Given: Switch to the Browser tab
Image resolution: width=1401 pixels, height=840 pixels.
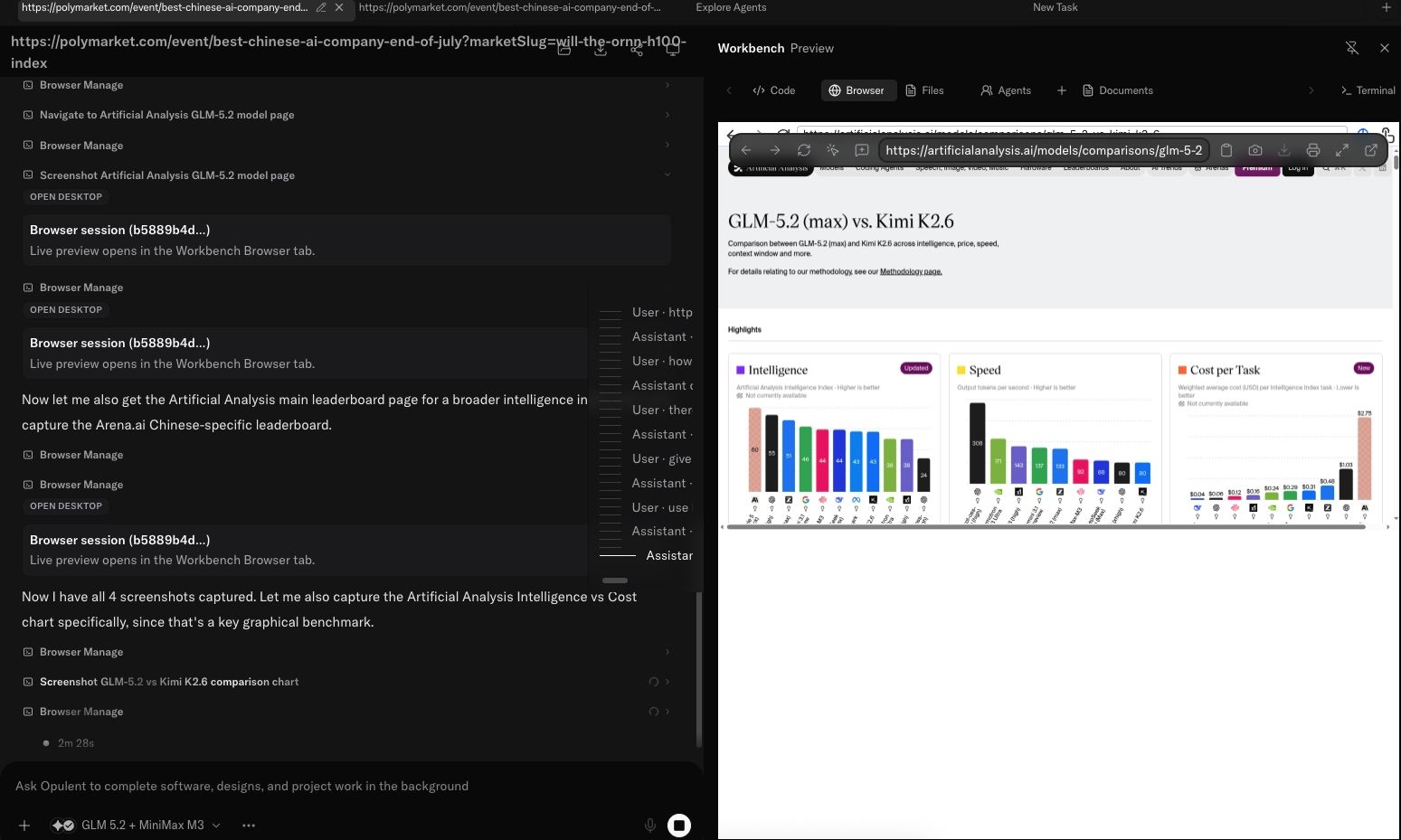Looking at the screenshot, I should click(x=857, y=90).
